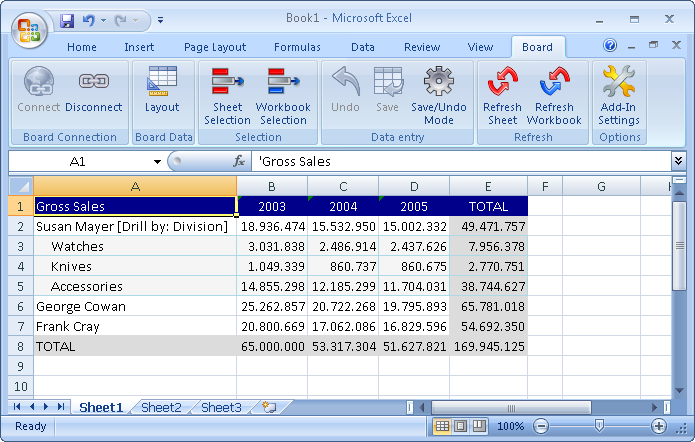This screenshot has height=442, width=695.
Task: Switch to Page Layout view button
Action: (x=461, y=426)
